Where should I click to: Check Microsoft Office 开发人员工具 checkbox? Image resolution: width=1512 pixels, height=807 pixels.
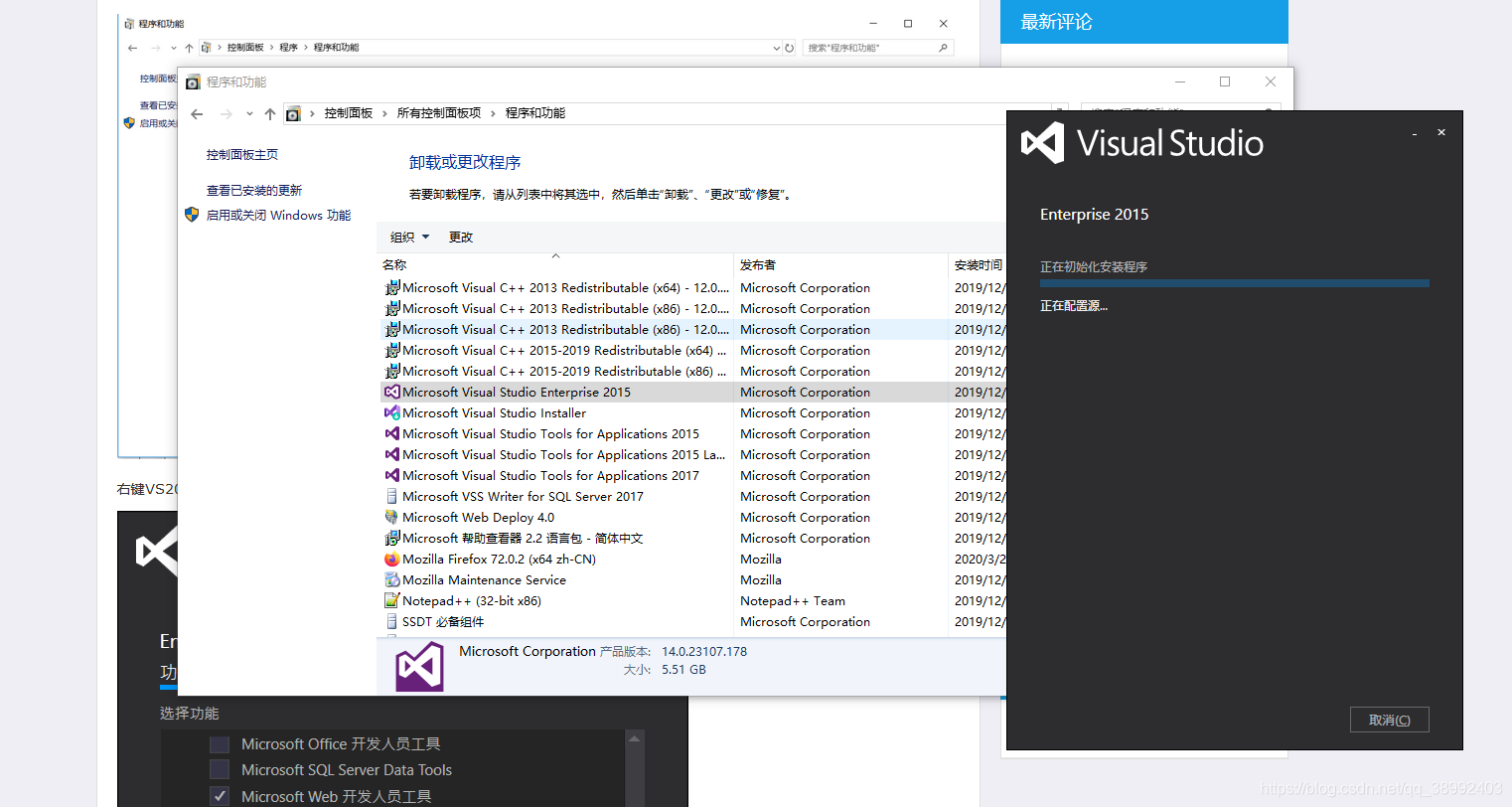[220, 744]
